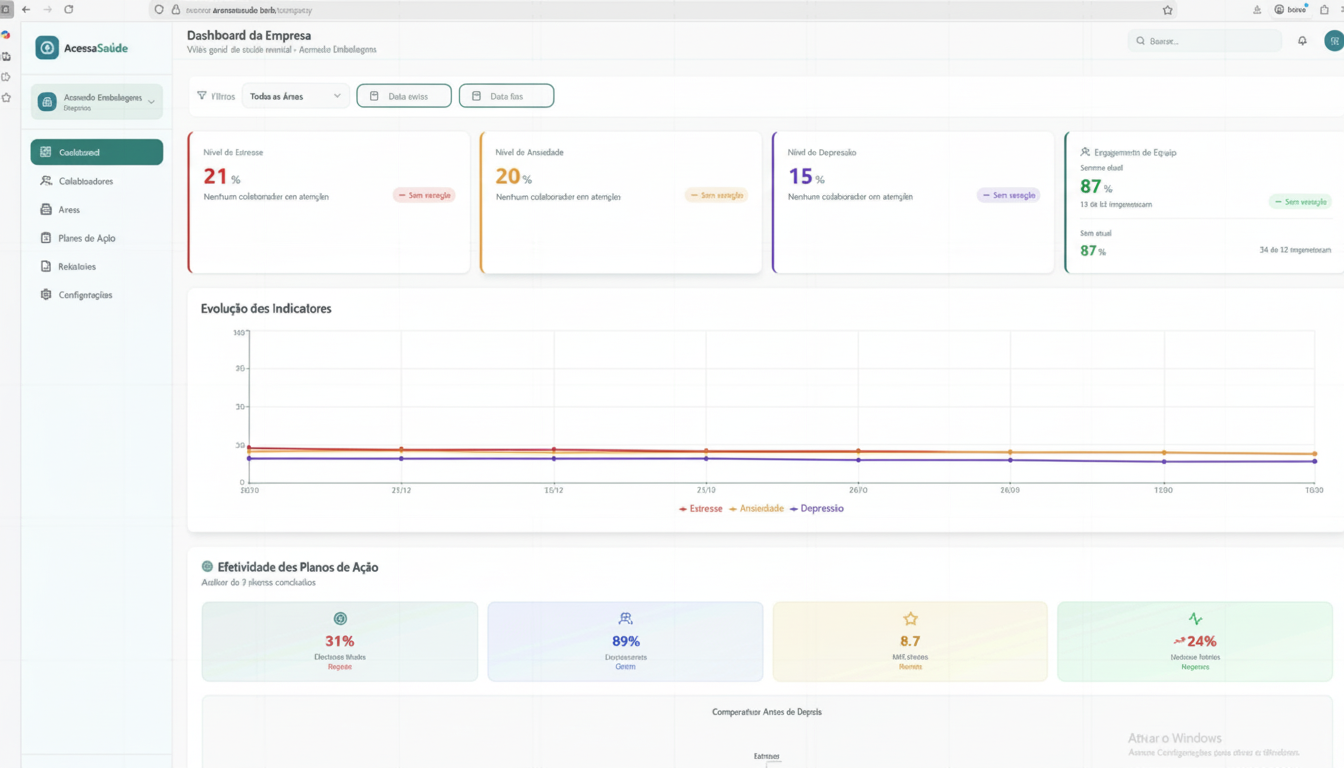Click the lock icon in the address bar
The image size is (1344, 768).
click(176, 10)
